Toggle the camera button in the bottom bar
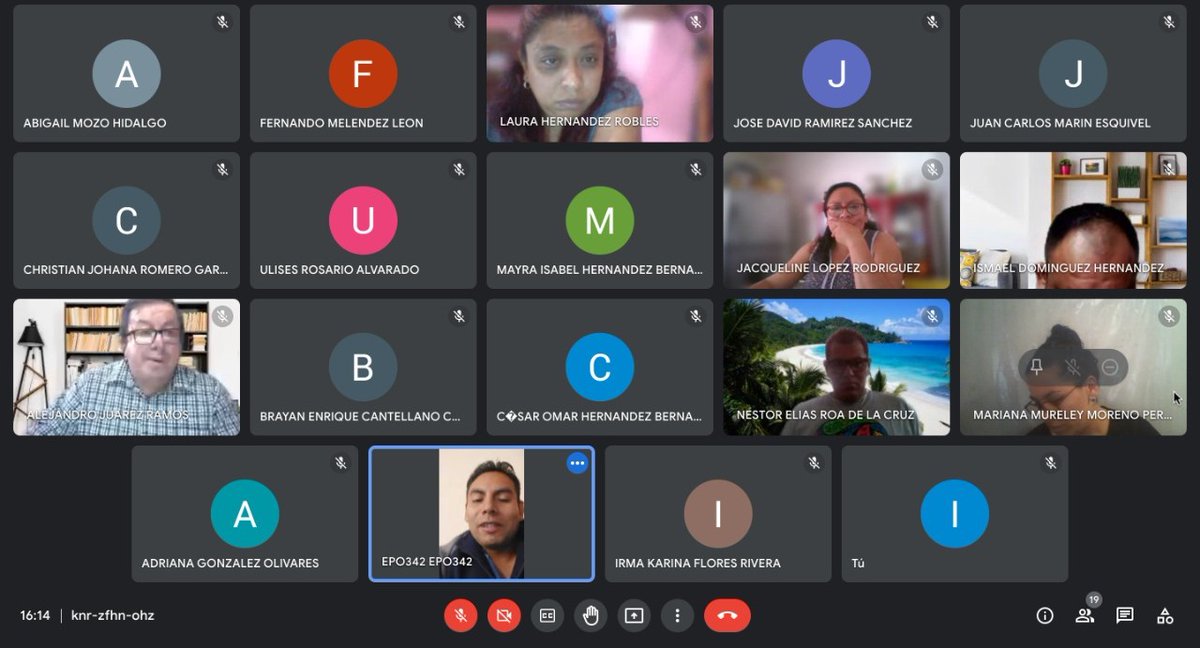The image size is (1200, 648). [x=504, y=616]
